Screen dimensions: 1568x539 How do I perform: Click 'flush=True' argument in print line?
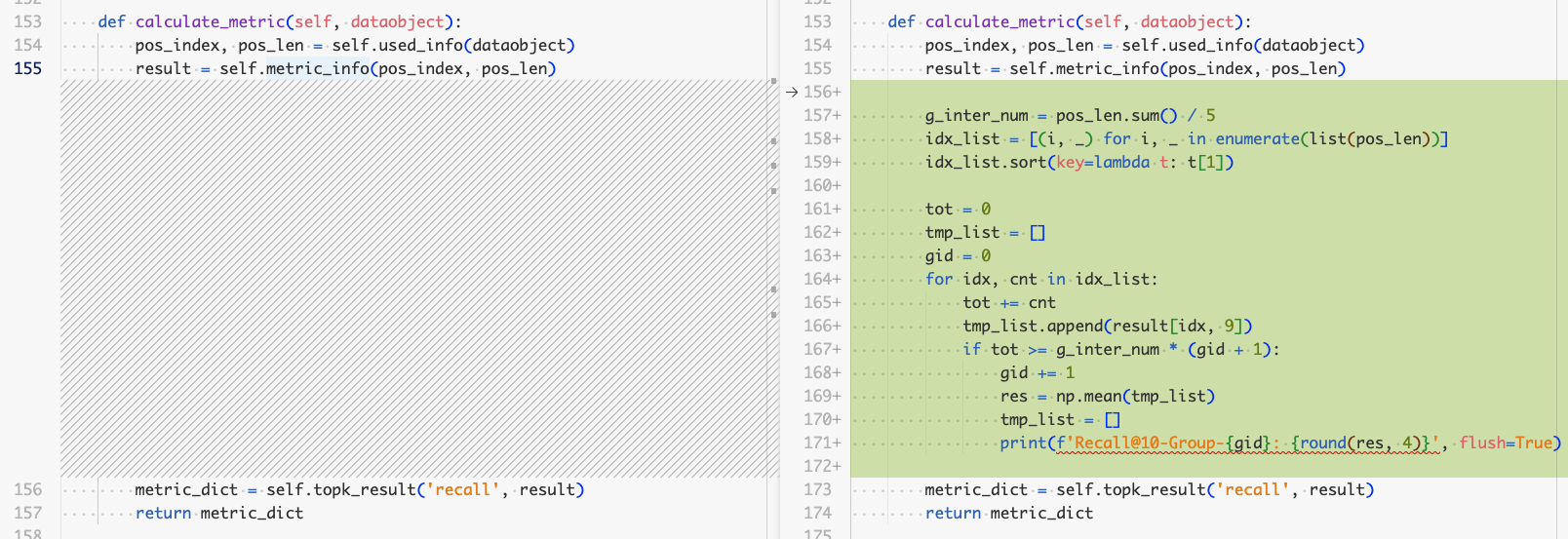pos(1506,443)
